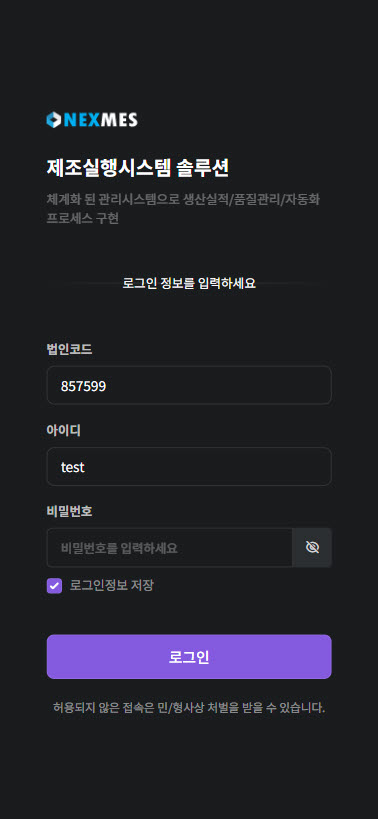Click the white MES letters in the logo
Image resolution: width=378 pixels, height=819 pixels.
click(119, 121)
